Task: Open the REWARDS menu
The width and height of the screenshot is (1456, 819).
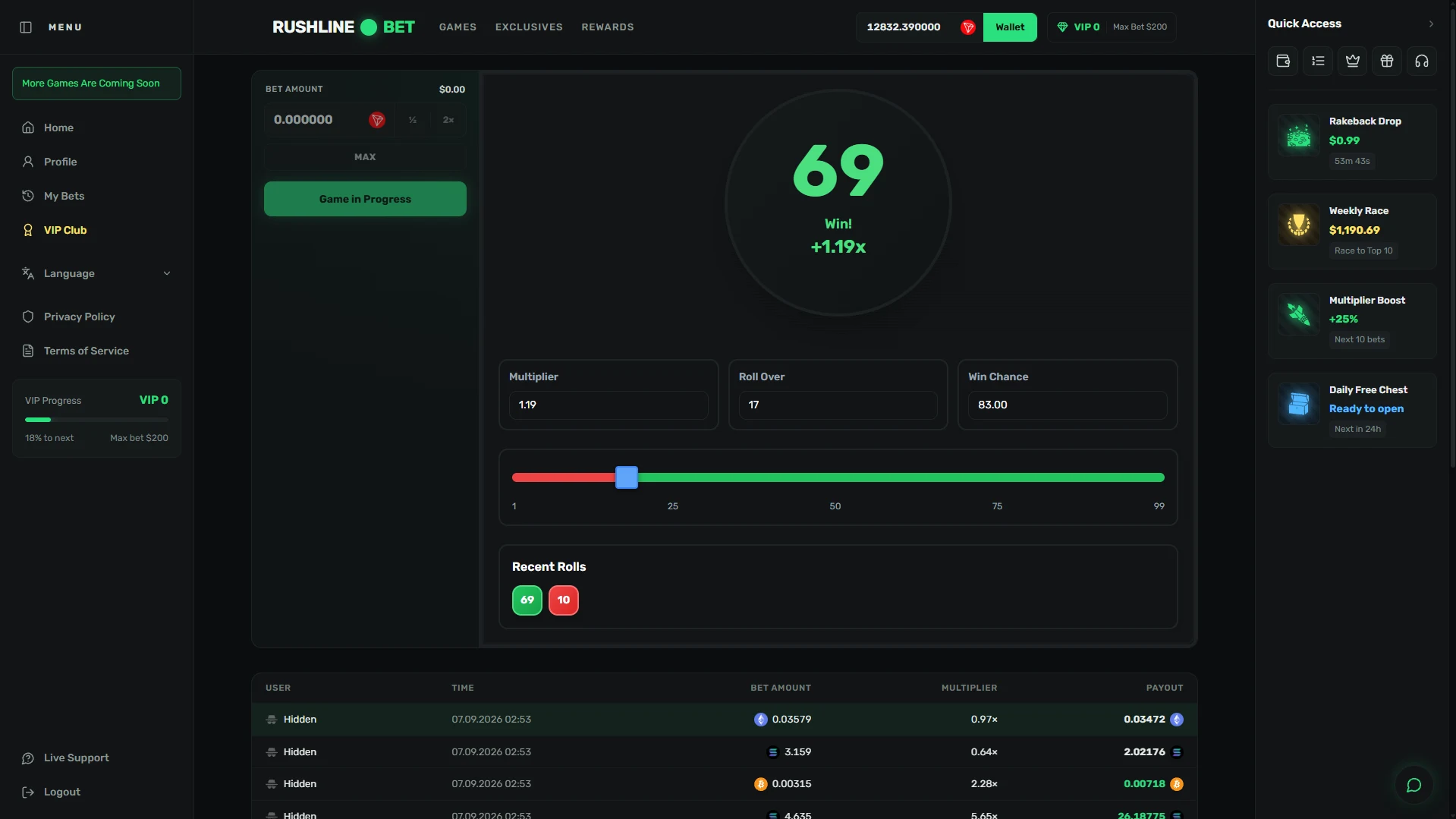Action: click(x=608, y=27)
